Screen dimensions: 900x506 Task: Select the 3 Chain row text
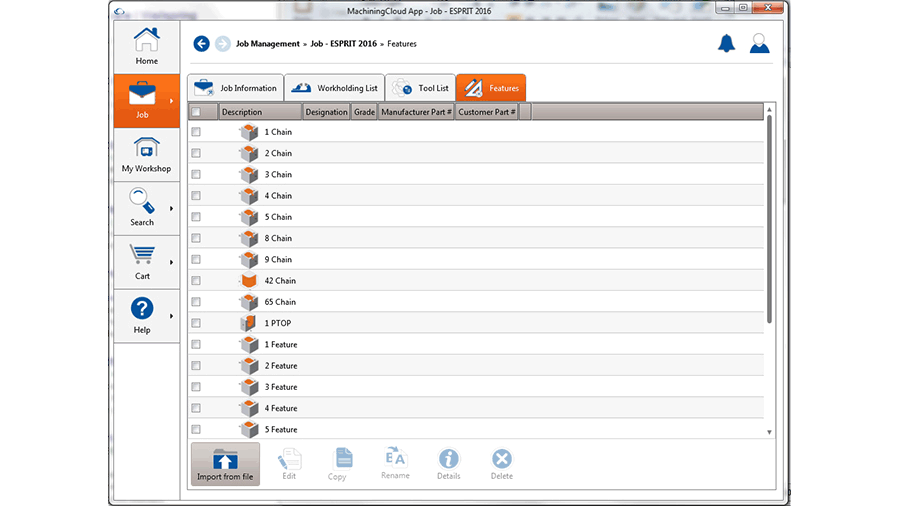[278, 174]
